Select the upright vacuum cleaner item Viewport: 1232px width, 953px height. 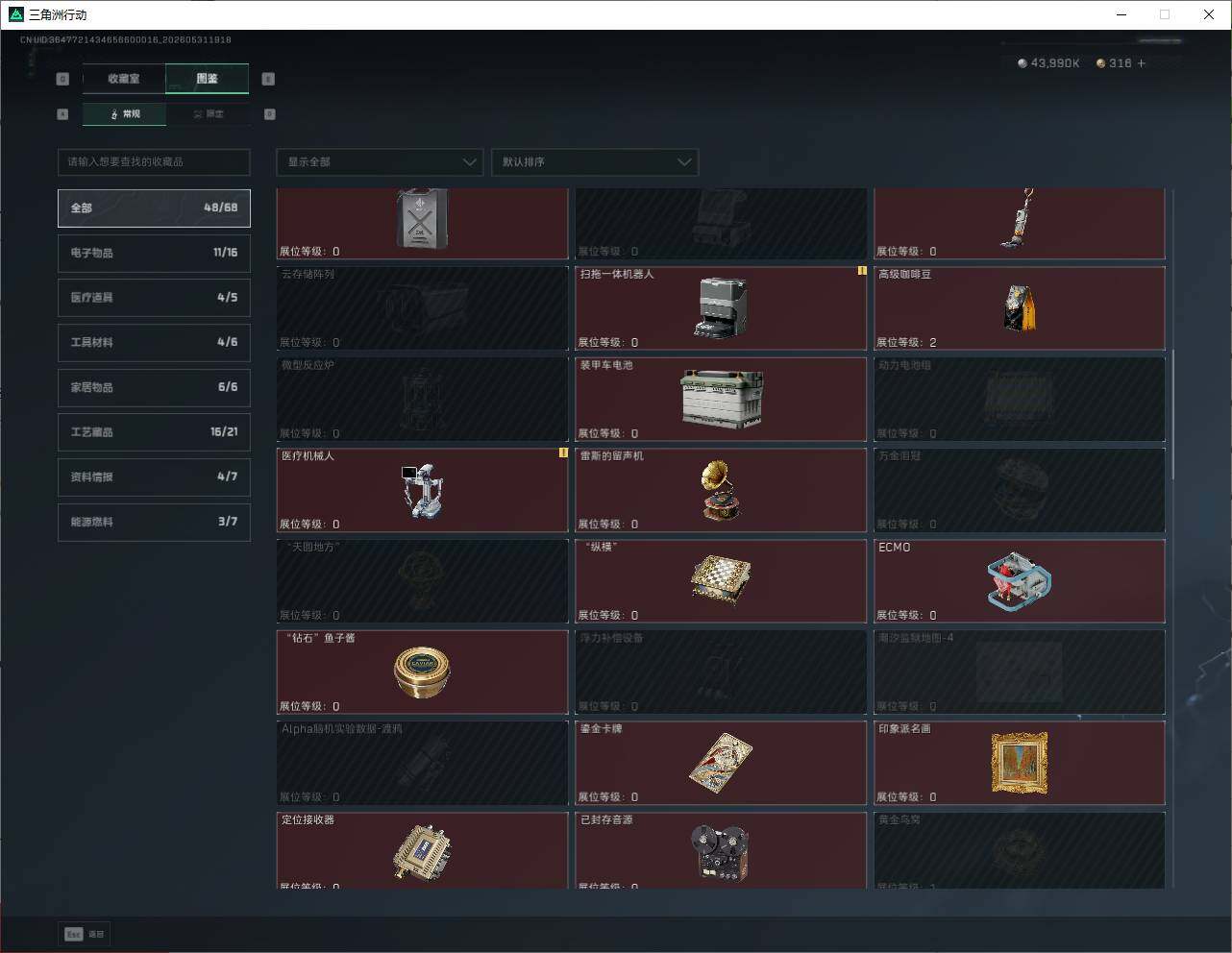point(1020,224)
